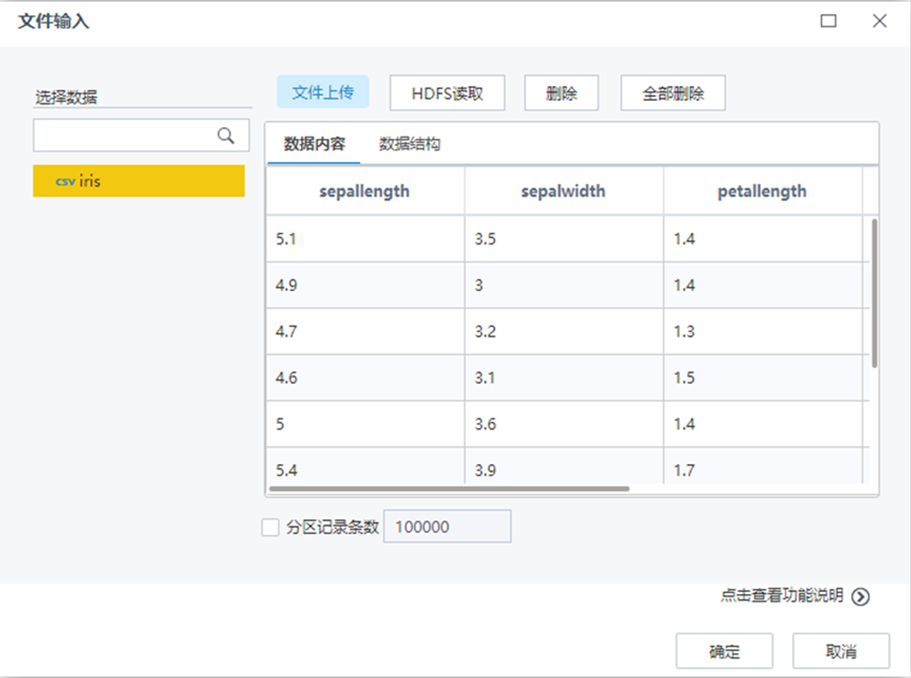This screenshot has width=911, height=678.
Task: Cancel dialog using the 取消 button
Action: (840, 650)
